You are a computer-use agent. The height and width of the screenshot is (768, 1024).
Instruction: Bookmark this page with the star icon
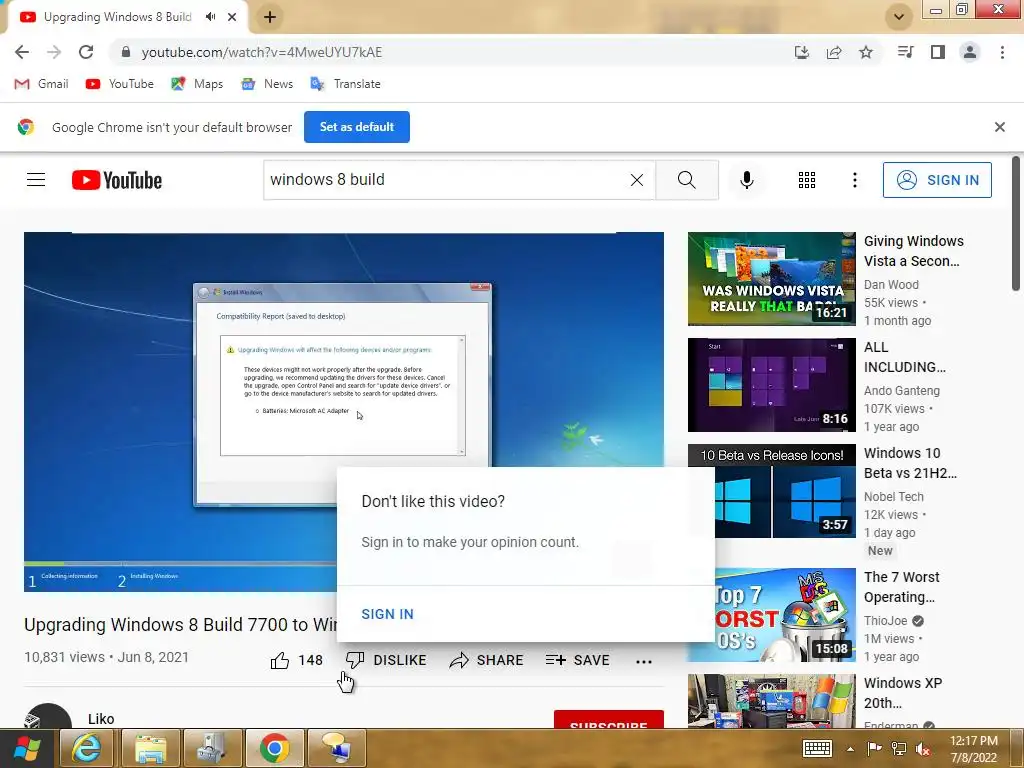pos(866,52)
